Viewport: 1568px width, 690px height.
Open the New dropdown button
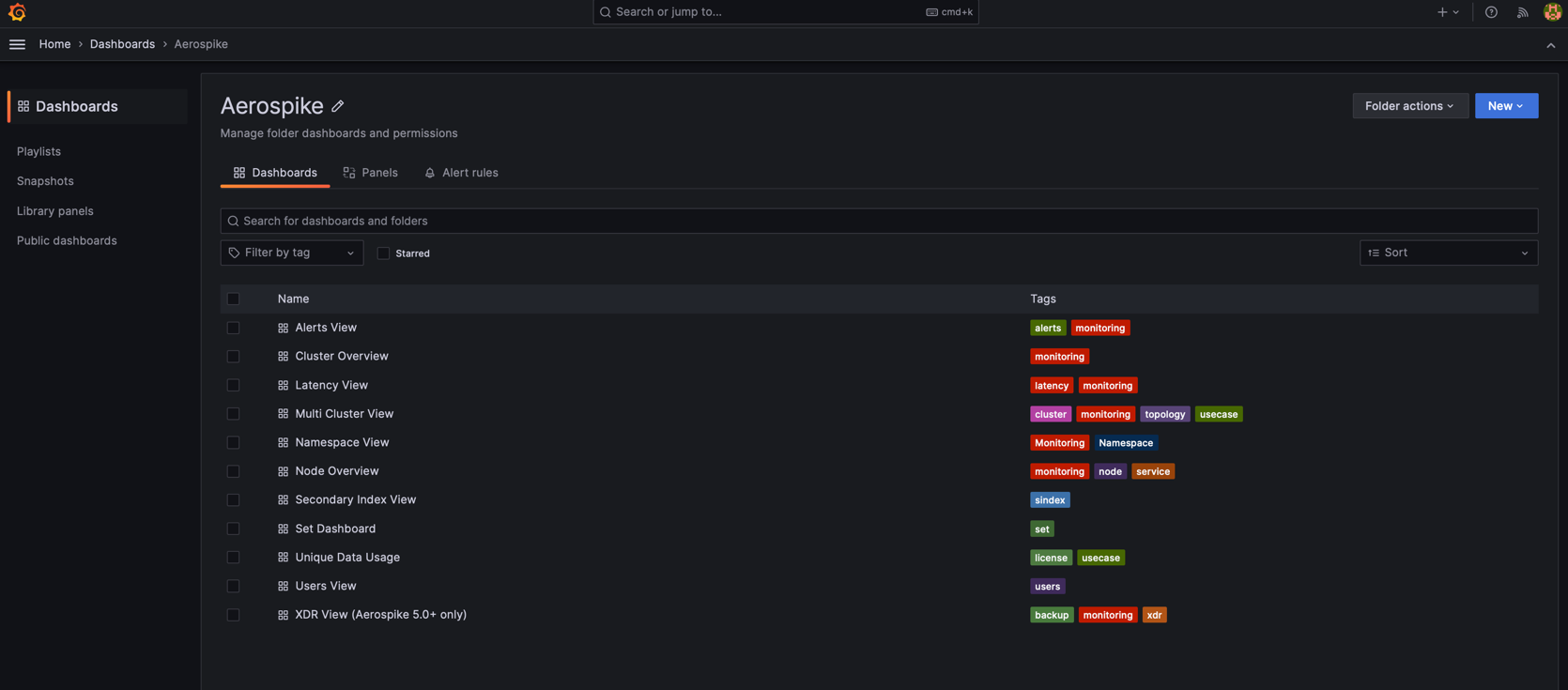1506,106
